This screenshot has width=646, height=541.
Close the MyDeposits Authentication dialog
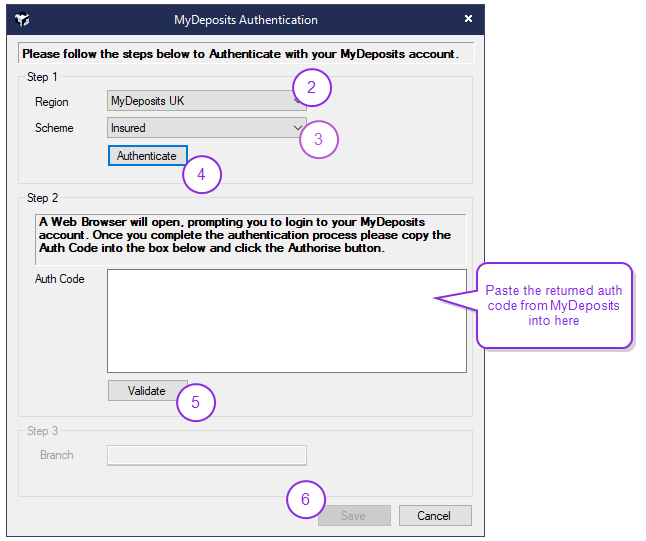click(468, 19)
